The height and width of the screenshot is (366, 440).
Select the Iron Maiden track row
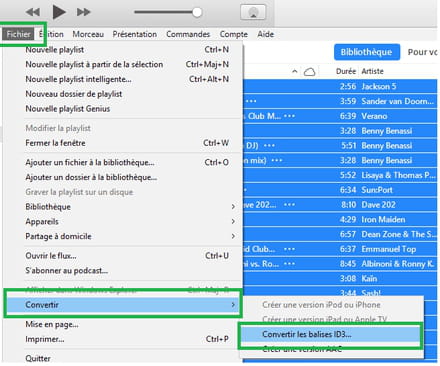340,219
